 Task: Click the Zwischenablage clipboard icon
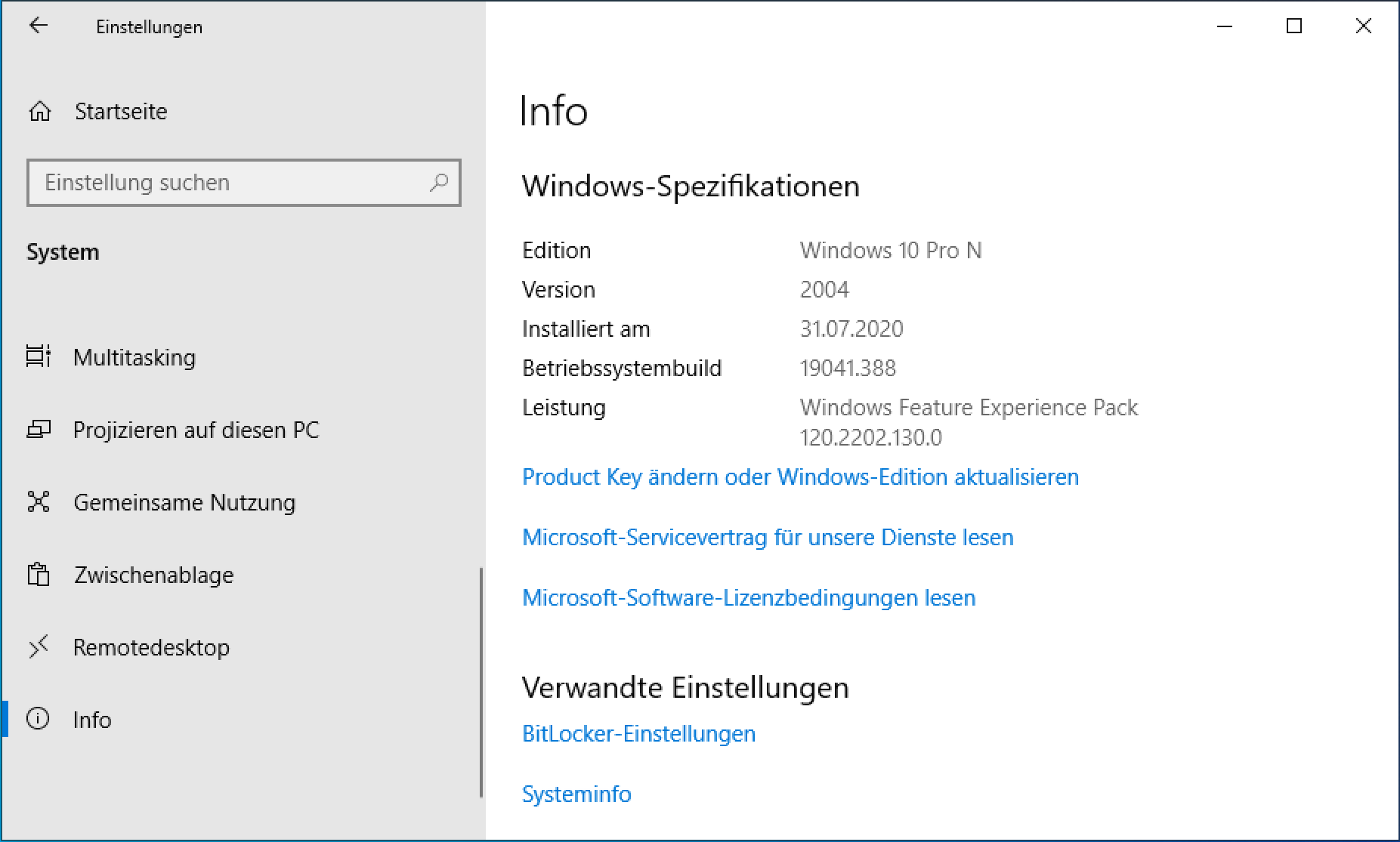(39, 574)
